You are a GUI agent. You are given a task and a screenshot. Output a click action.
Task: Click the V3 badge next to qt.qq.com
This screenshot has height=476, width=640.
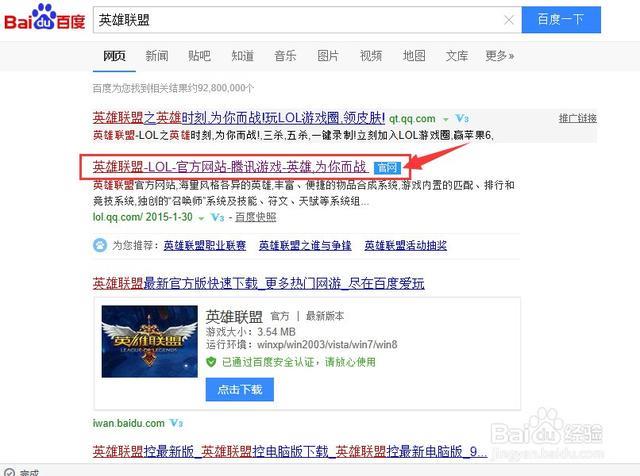(462, 119)
